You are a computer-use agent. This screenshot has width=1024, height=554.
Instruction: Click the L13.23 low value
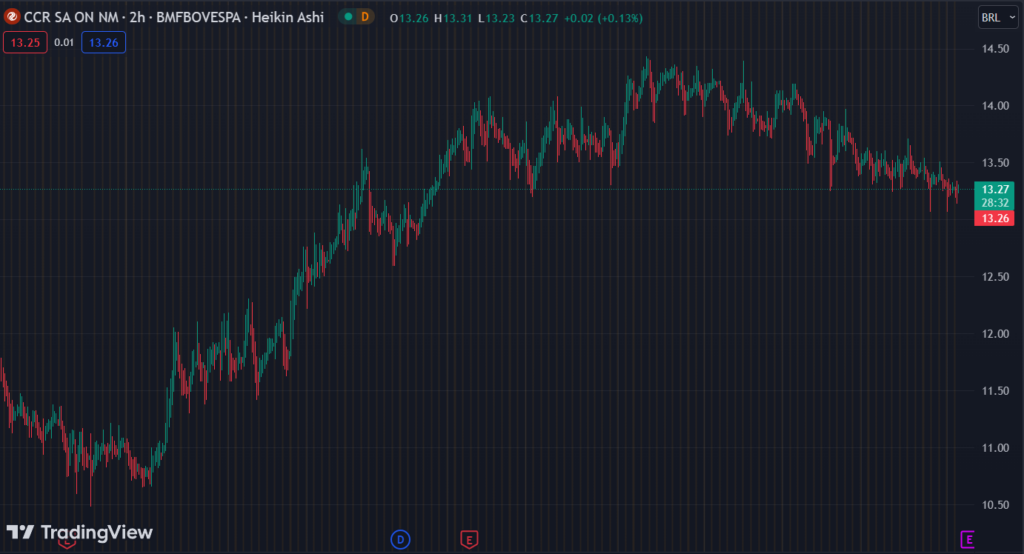pos(496,18)
